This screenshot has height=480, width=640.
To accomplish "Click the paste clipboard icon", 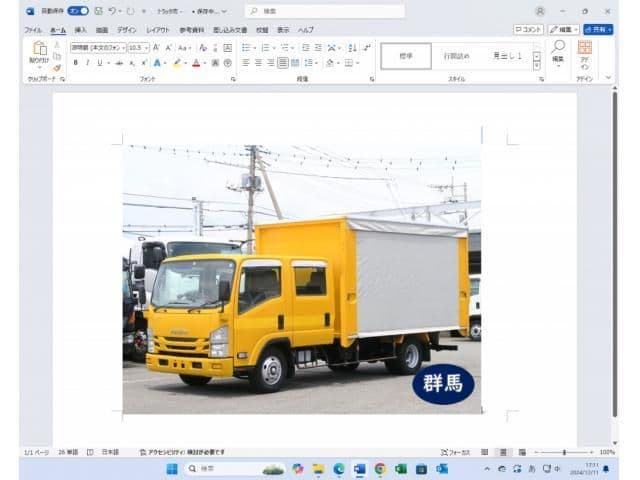I will pyautogui.click(x=40, y=50).
